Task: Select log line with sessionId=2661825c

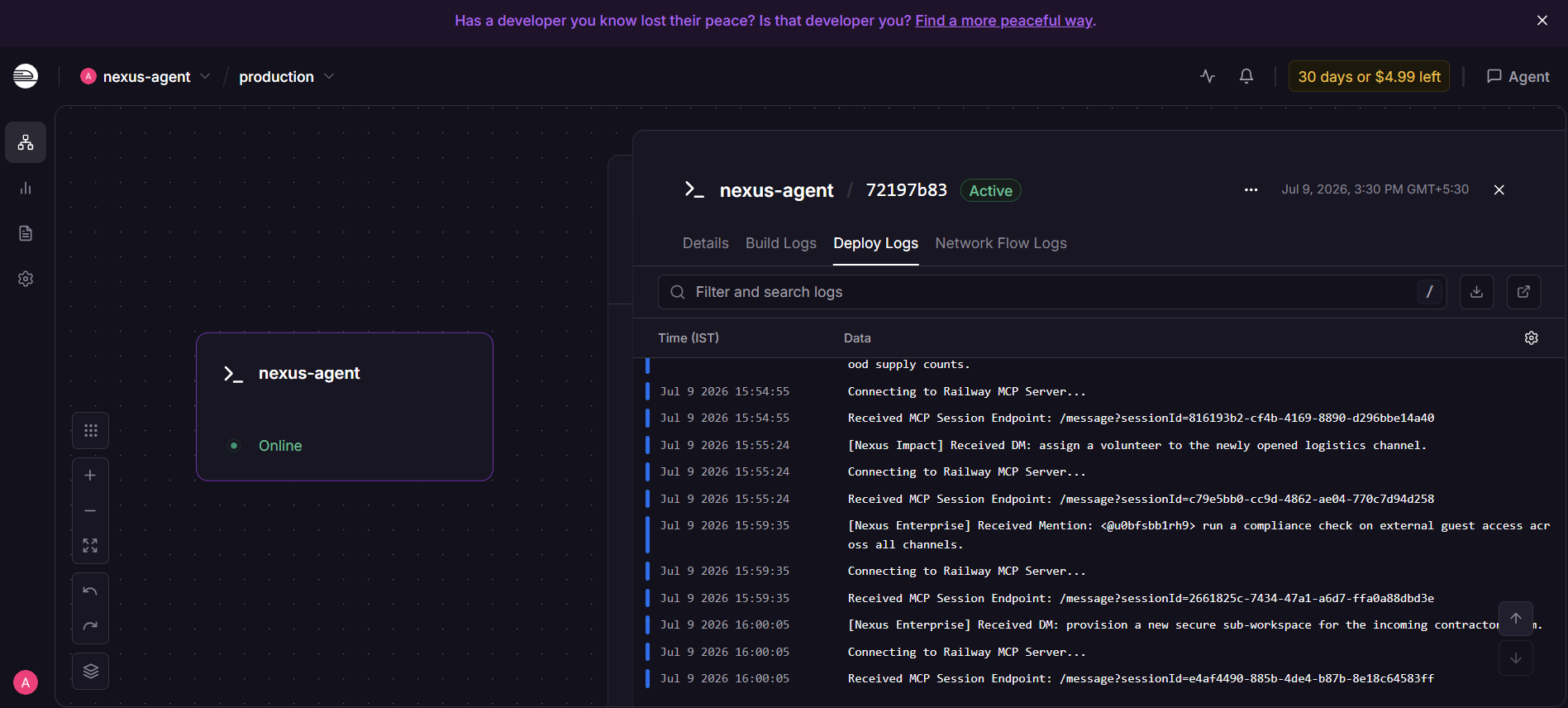Action: 1099,598
